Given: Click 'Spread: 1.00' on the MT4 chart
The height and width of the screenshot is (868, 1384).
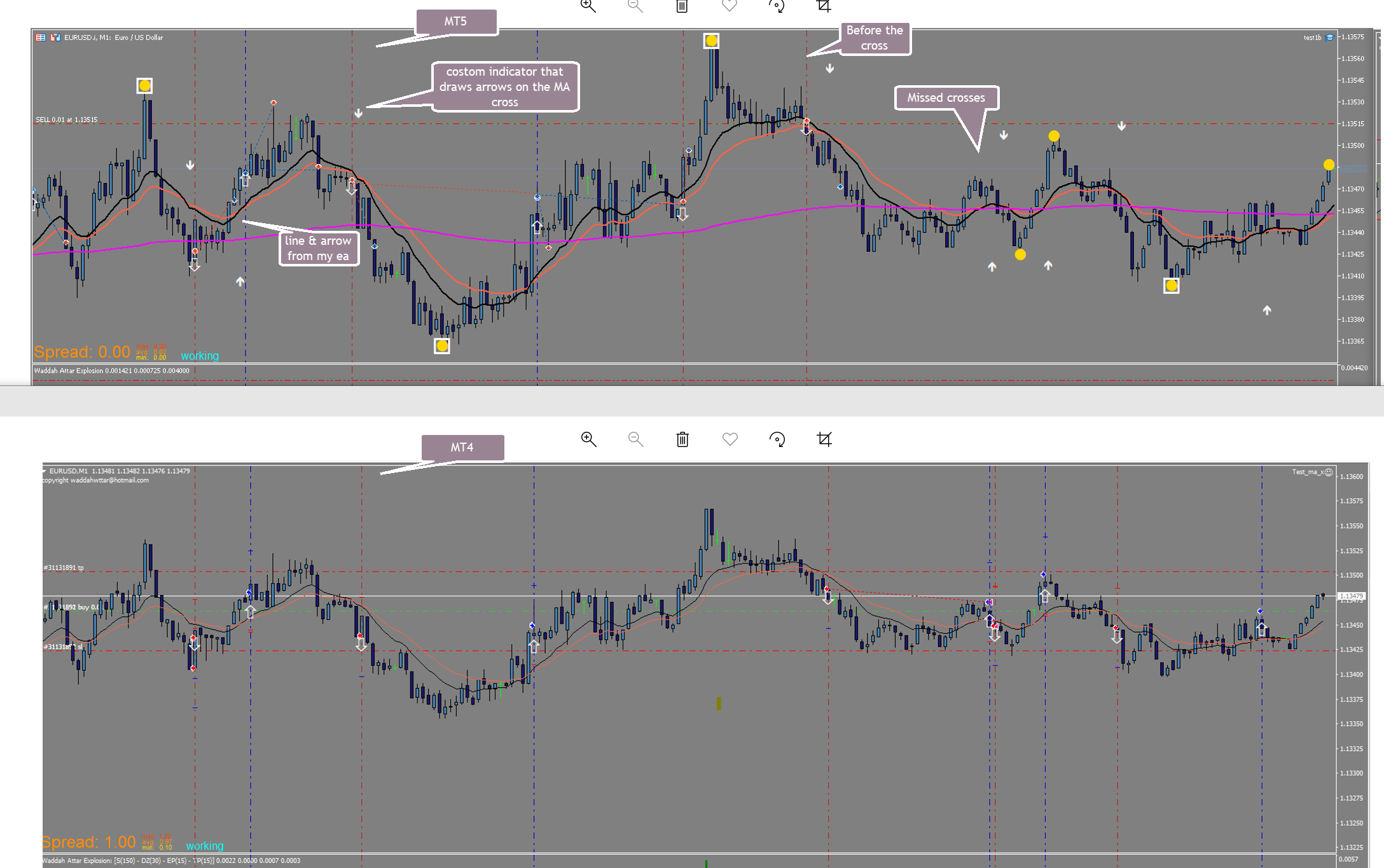Looking at the screenshot, I should tap(89, 842).
